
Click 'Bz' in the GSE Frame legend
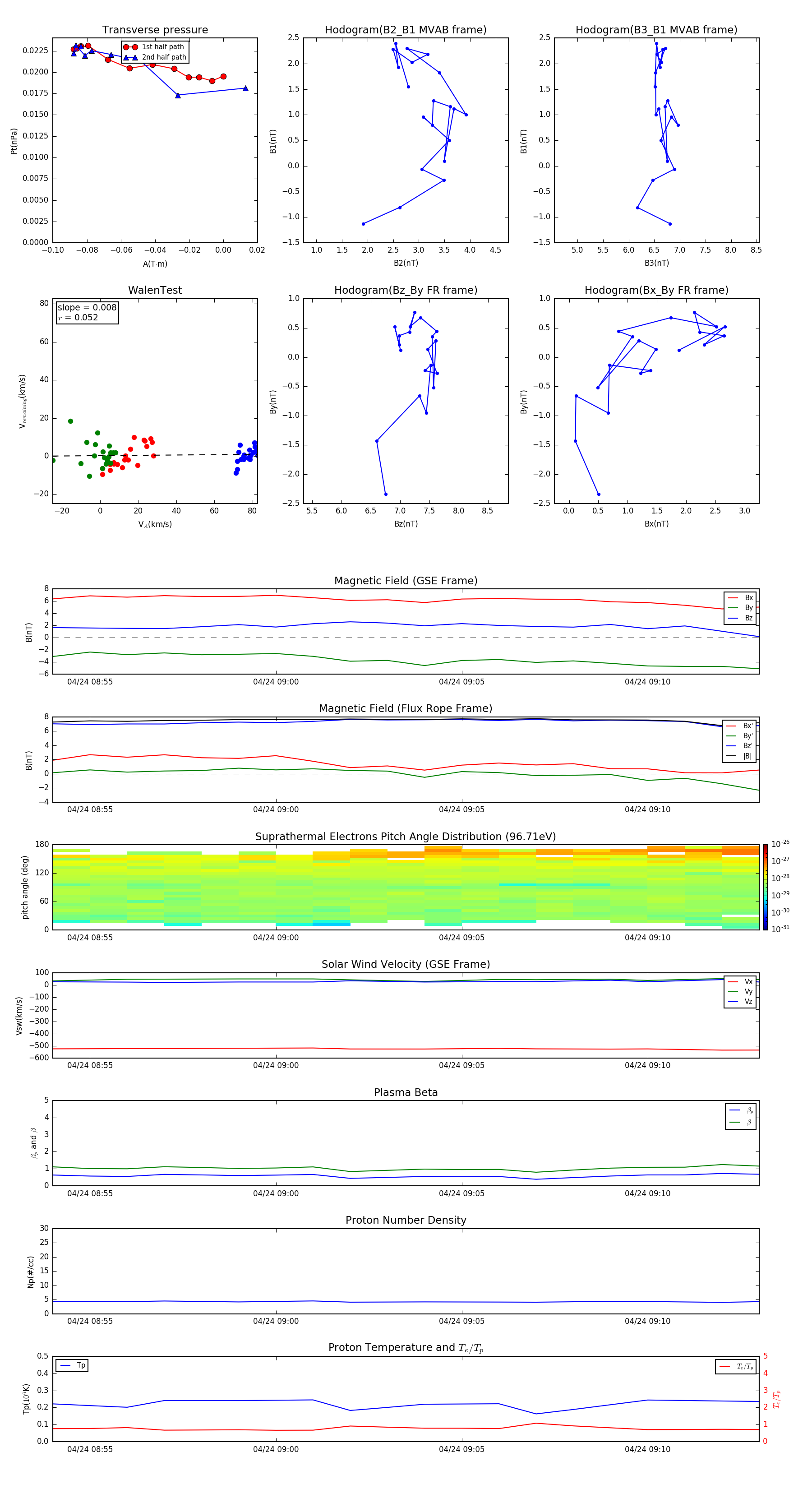pyautogui.click(x=748, y=619)
